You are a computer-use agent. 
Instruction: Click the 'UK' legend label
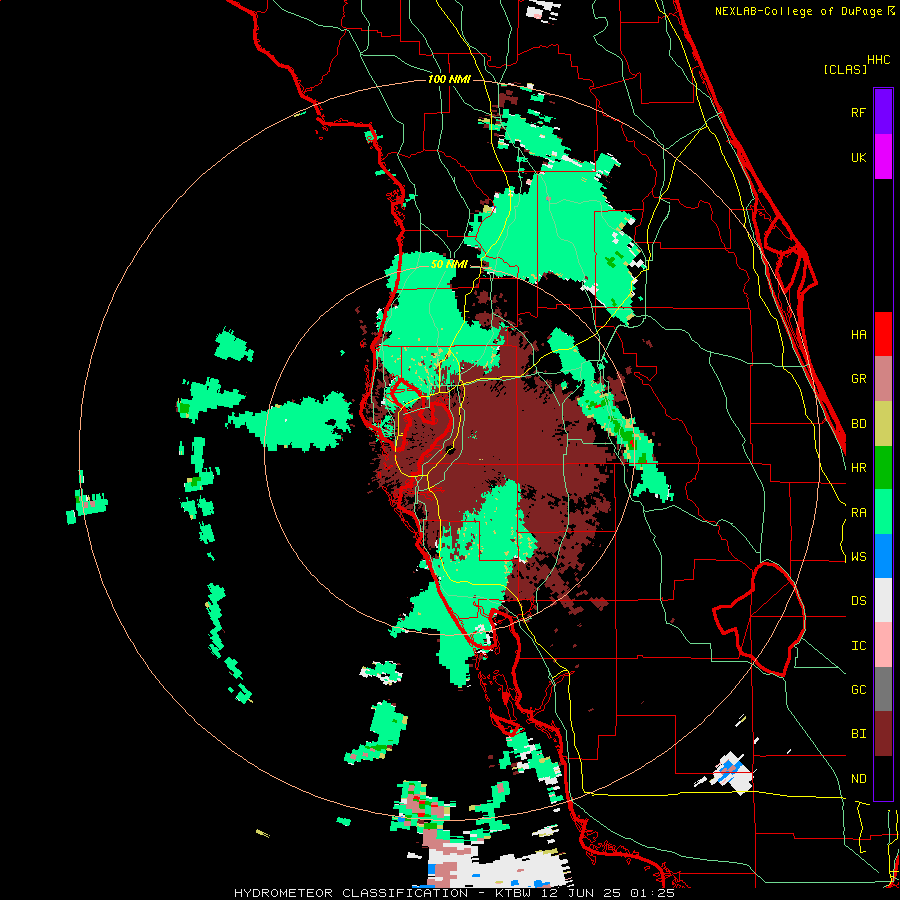858,157
